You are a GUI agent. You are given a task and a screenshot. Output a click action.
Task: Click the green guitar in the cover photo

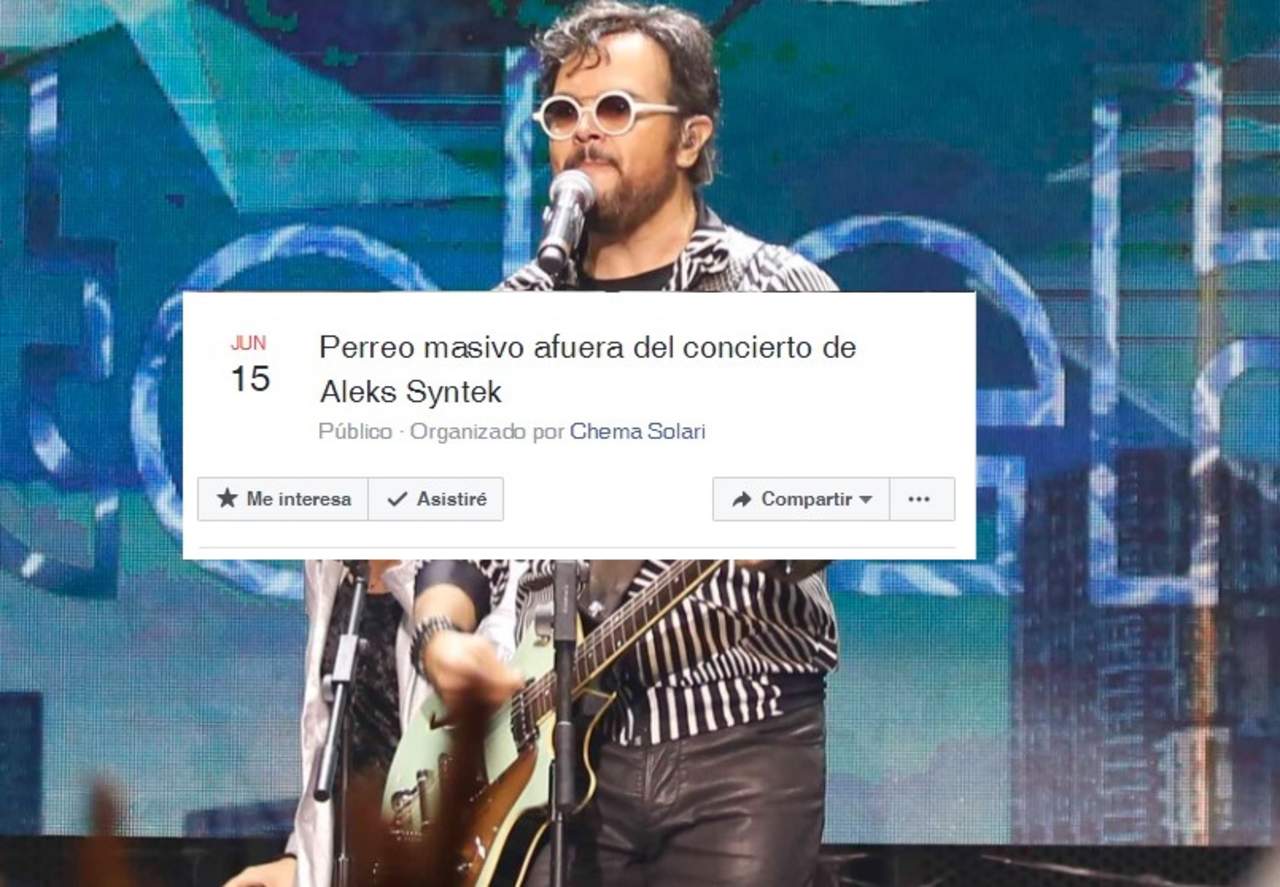pyautogui.click(x=500, y=720)
